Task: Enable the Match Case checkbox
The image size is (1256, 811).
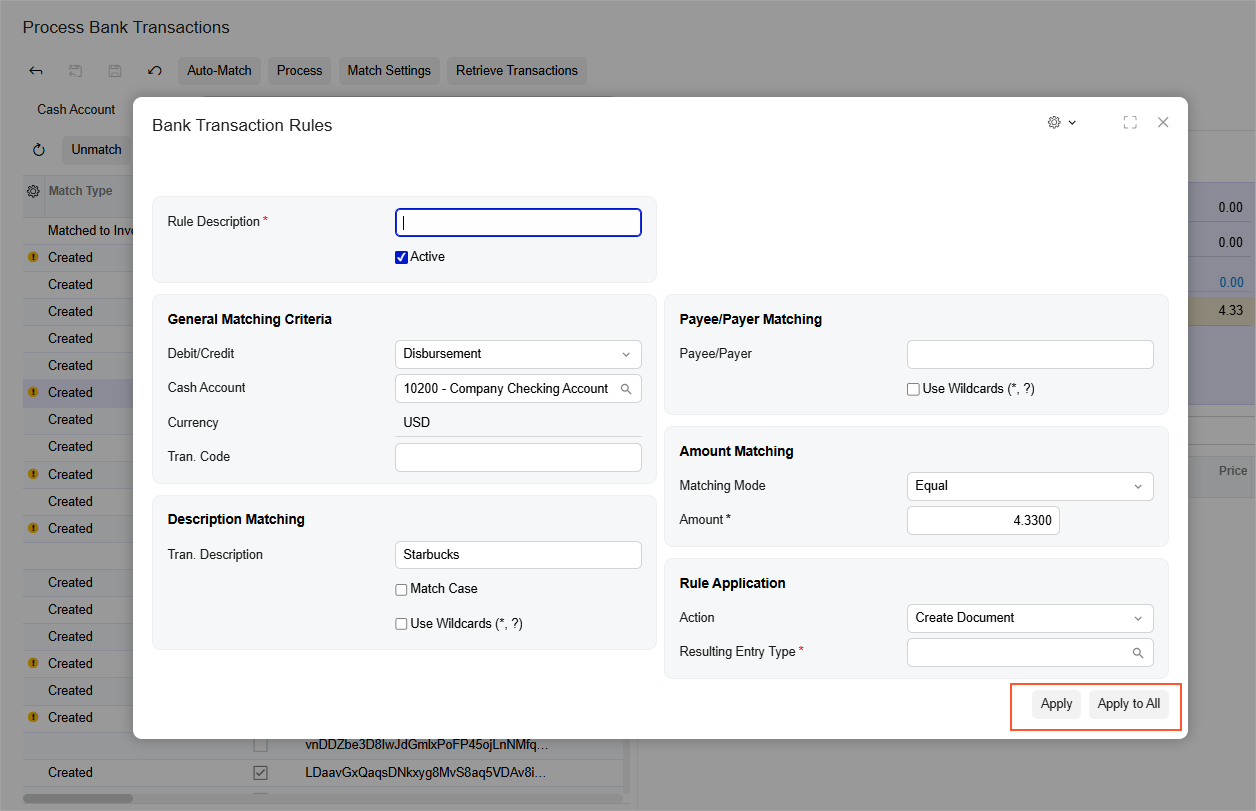Action: (402, 590)
